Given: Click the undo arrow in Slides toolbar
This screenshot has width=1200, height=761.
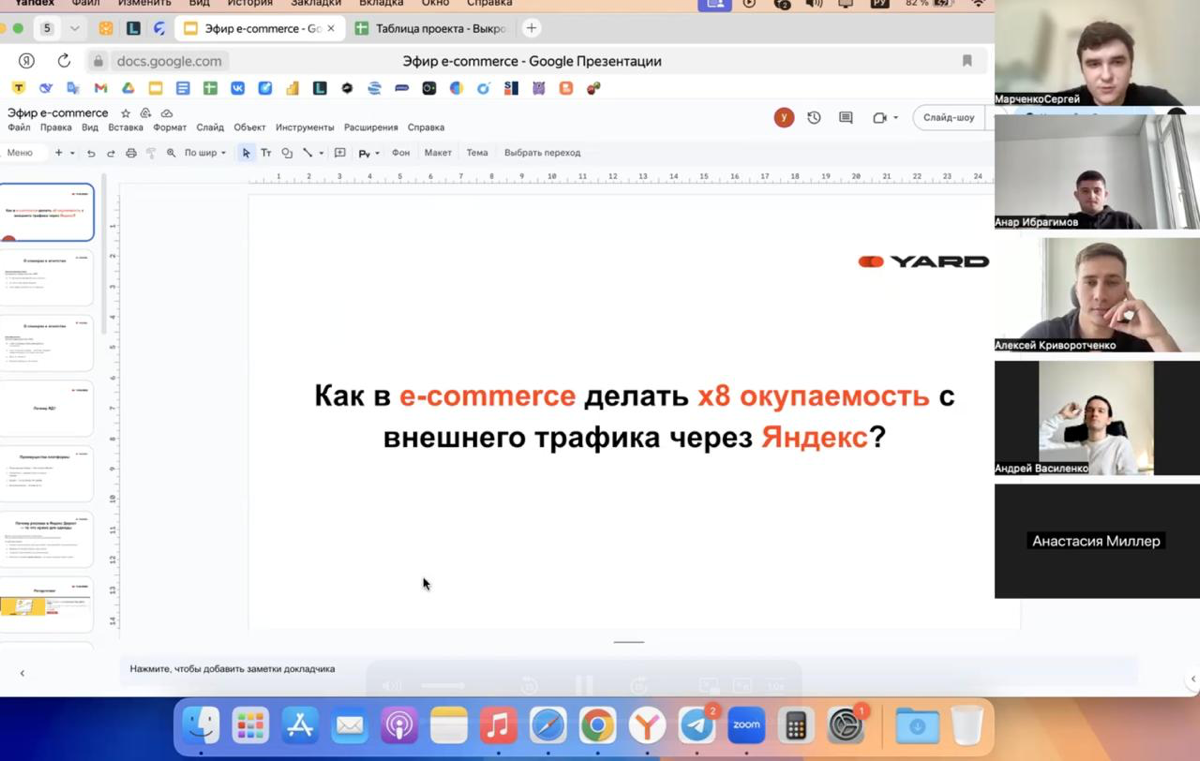Looking at the screenshot, I should (91, 153).
